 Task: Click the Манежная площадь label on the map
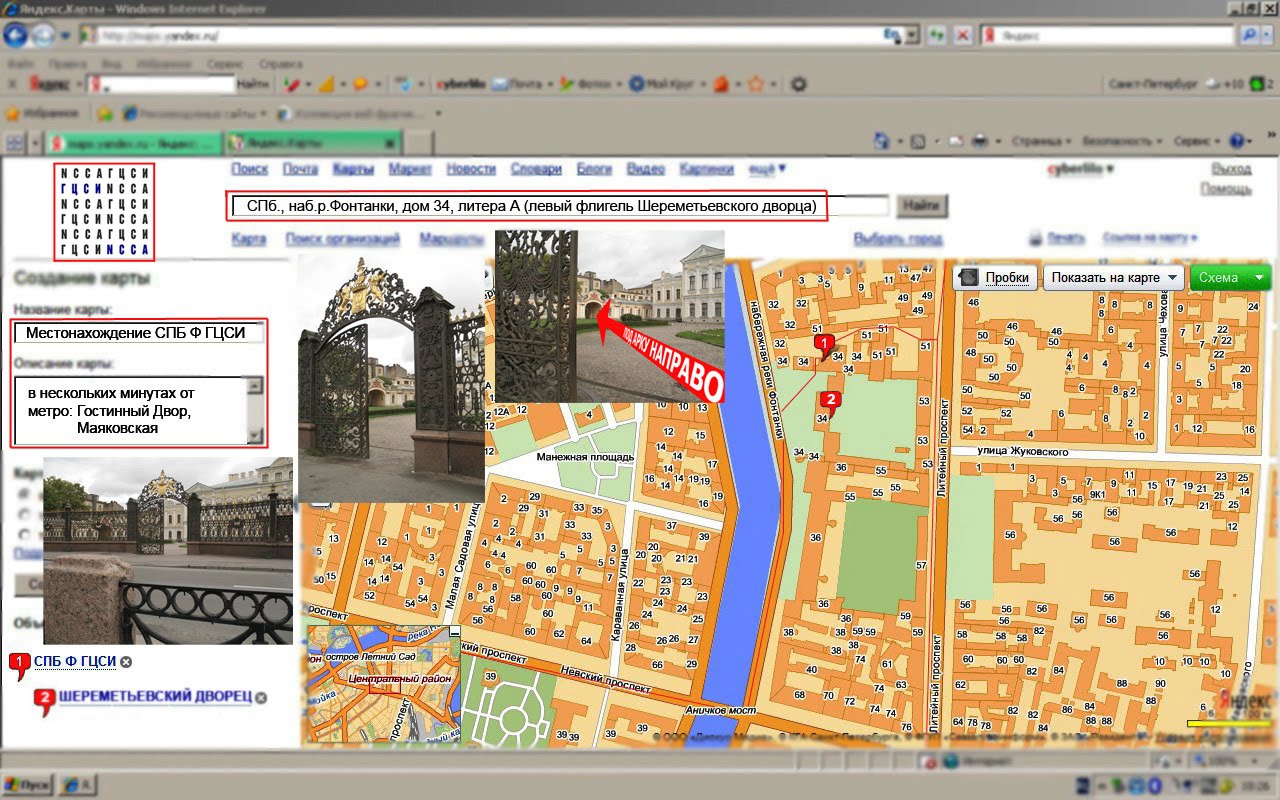point(585,457)
